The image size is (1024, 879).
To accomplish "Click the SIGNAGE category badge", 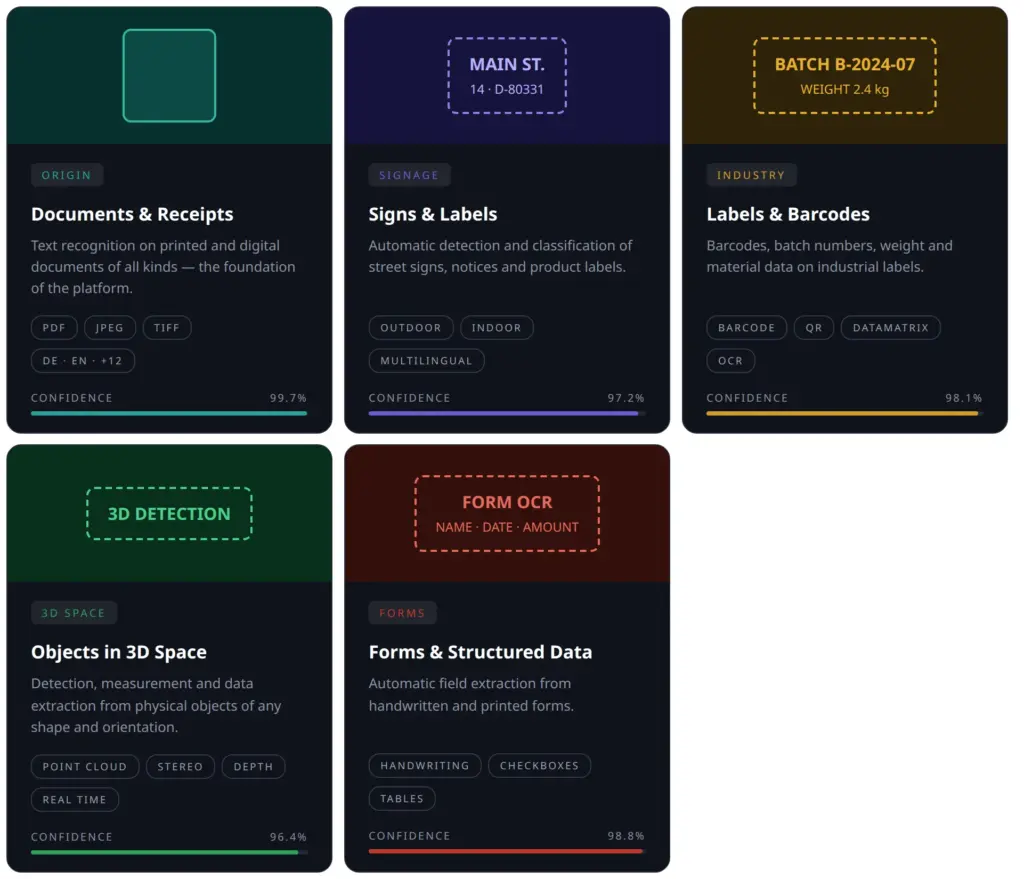I will click(409, 175).
